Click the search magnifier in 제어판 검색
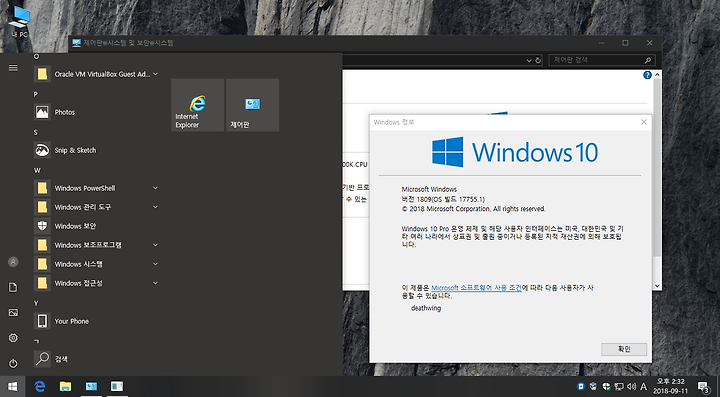The height and width of the screenshot is (397, 720). [x=647, y=60]
